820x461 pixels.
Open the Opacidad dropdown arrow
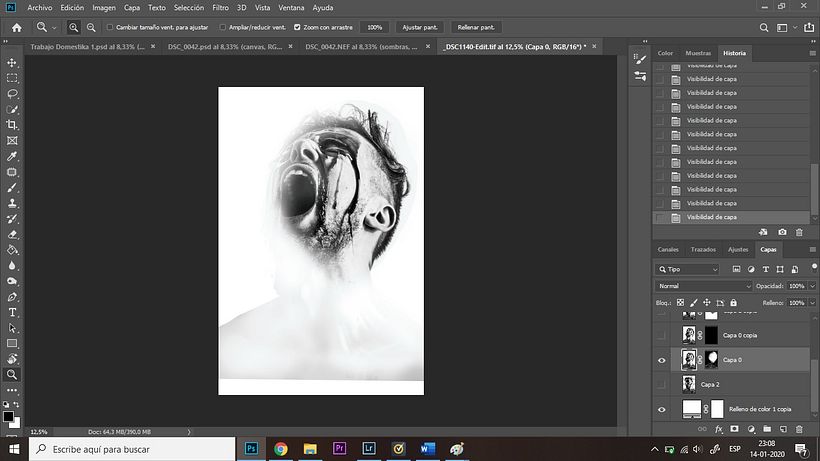pos(813,286)
